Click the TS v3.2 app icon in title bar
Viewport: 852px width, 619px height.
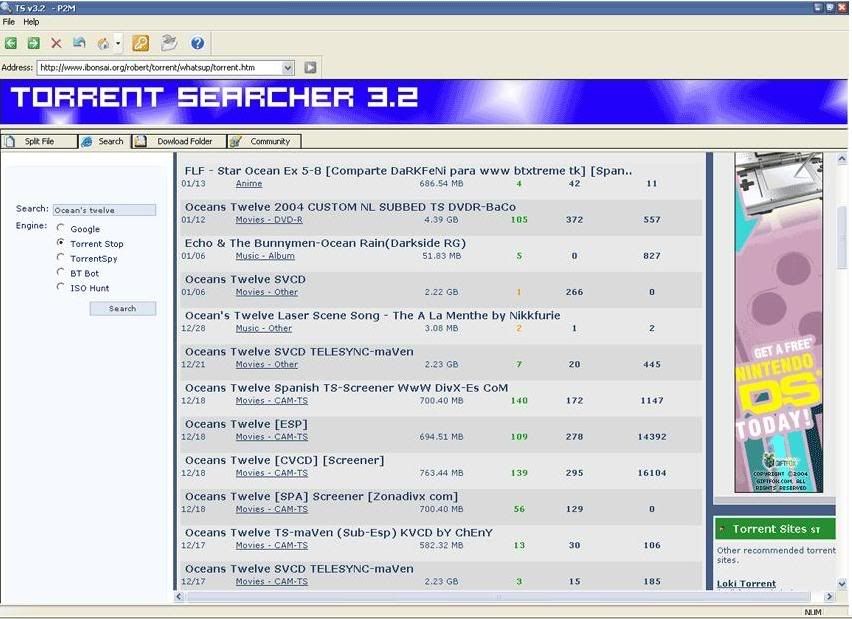tap(6, 8)
